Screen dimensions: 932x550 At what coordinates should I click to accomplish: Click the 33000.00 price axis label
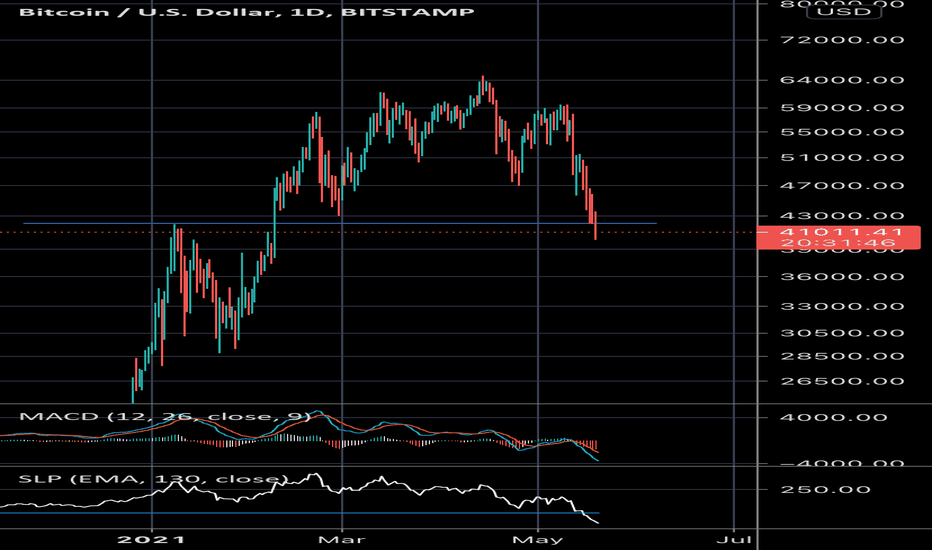point(842,306)
